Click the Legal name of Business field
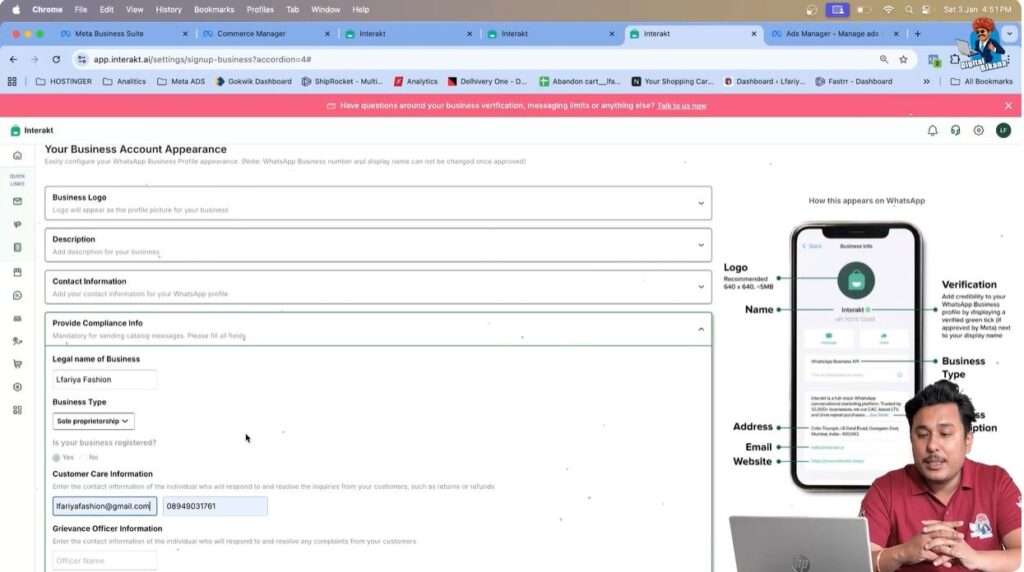 pyautogui.click(x=104, y=379)
